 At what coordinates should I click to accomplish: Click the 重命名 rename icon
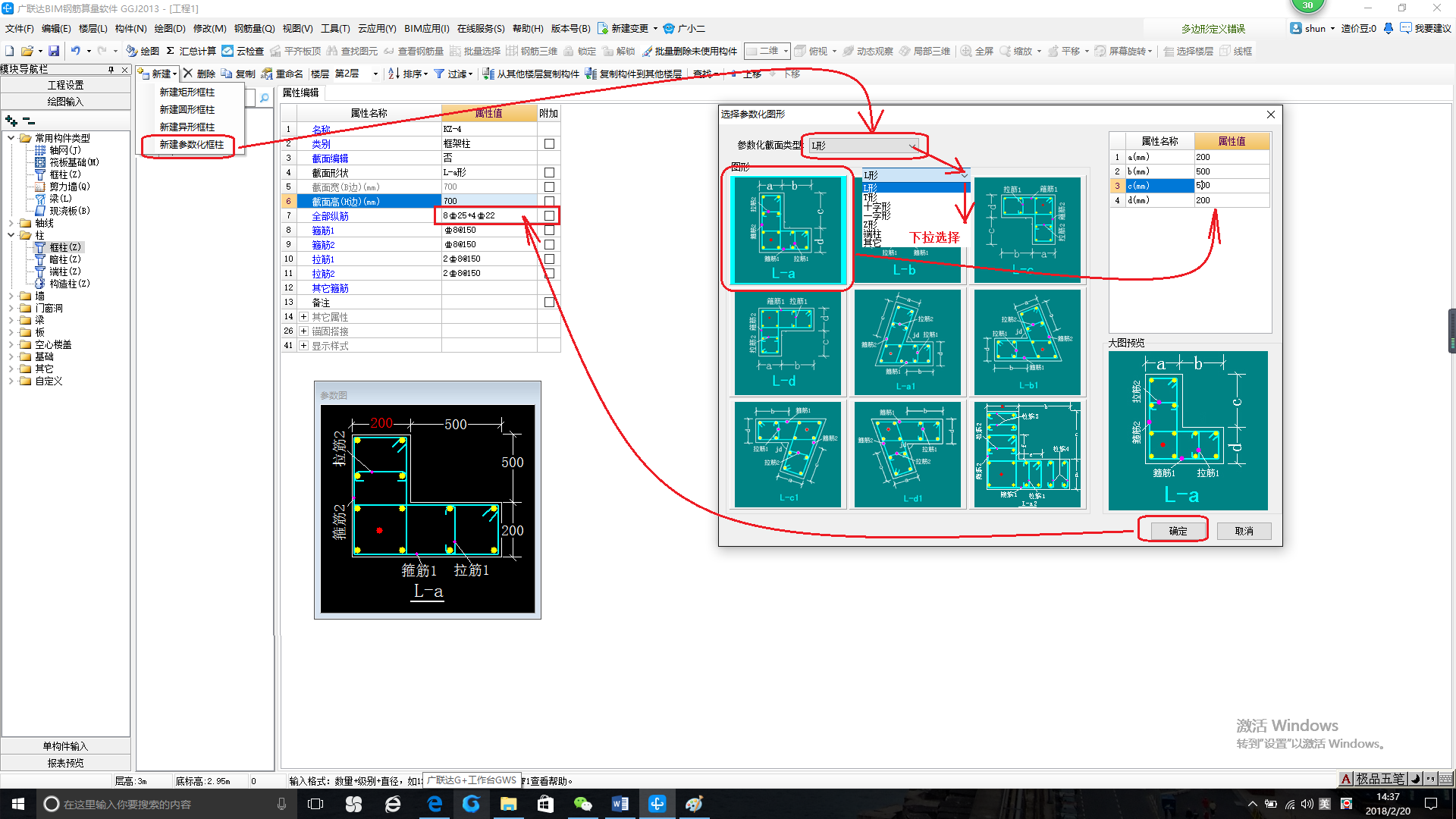[282, 74]
